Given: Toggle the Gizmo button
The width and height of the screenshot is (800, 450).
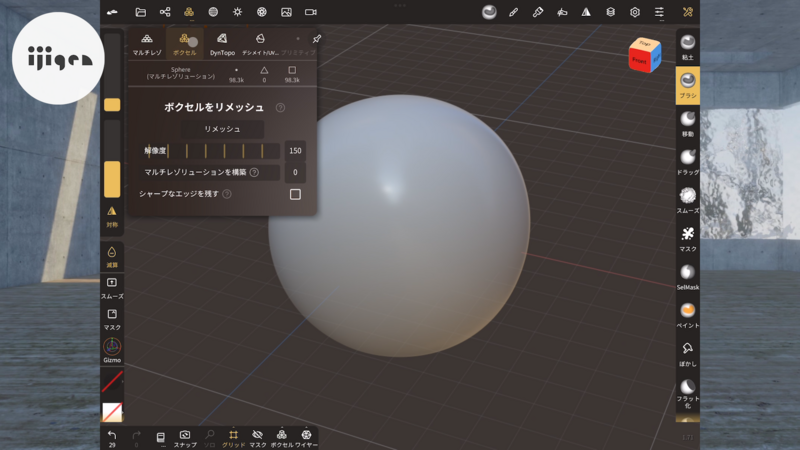Looking at the screenshot, I should tap(112, 350).
